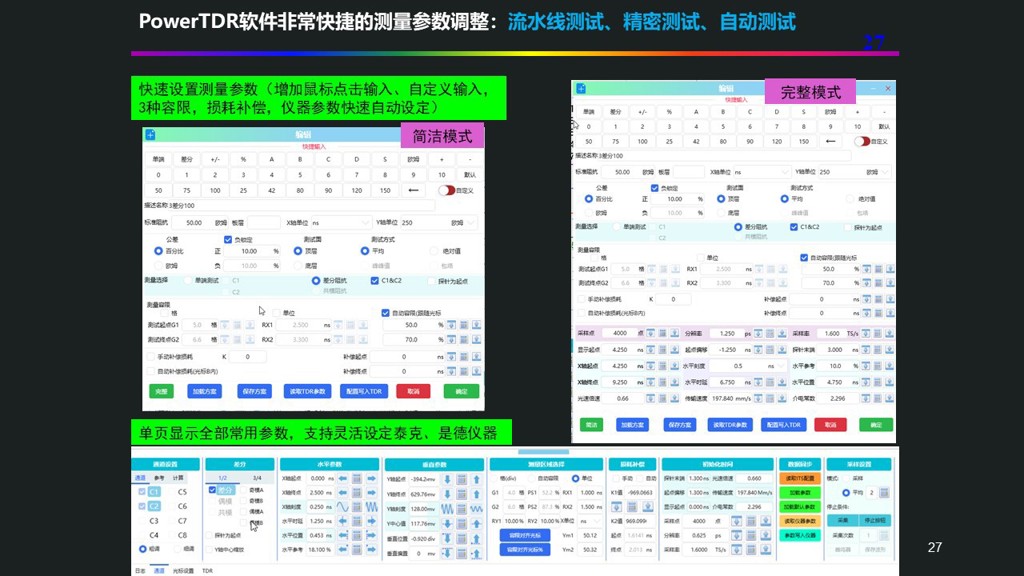
Task: Open keypad icon in 补偿终点 row, 简洁模式 window
Action: [x=464, y=371]
